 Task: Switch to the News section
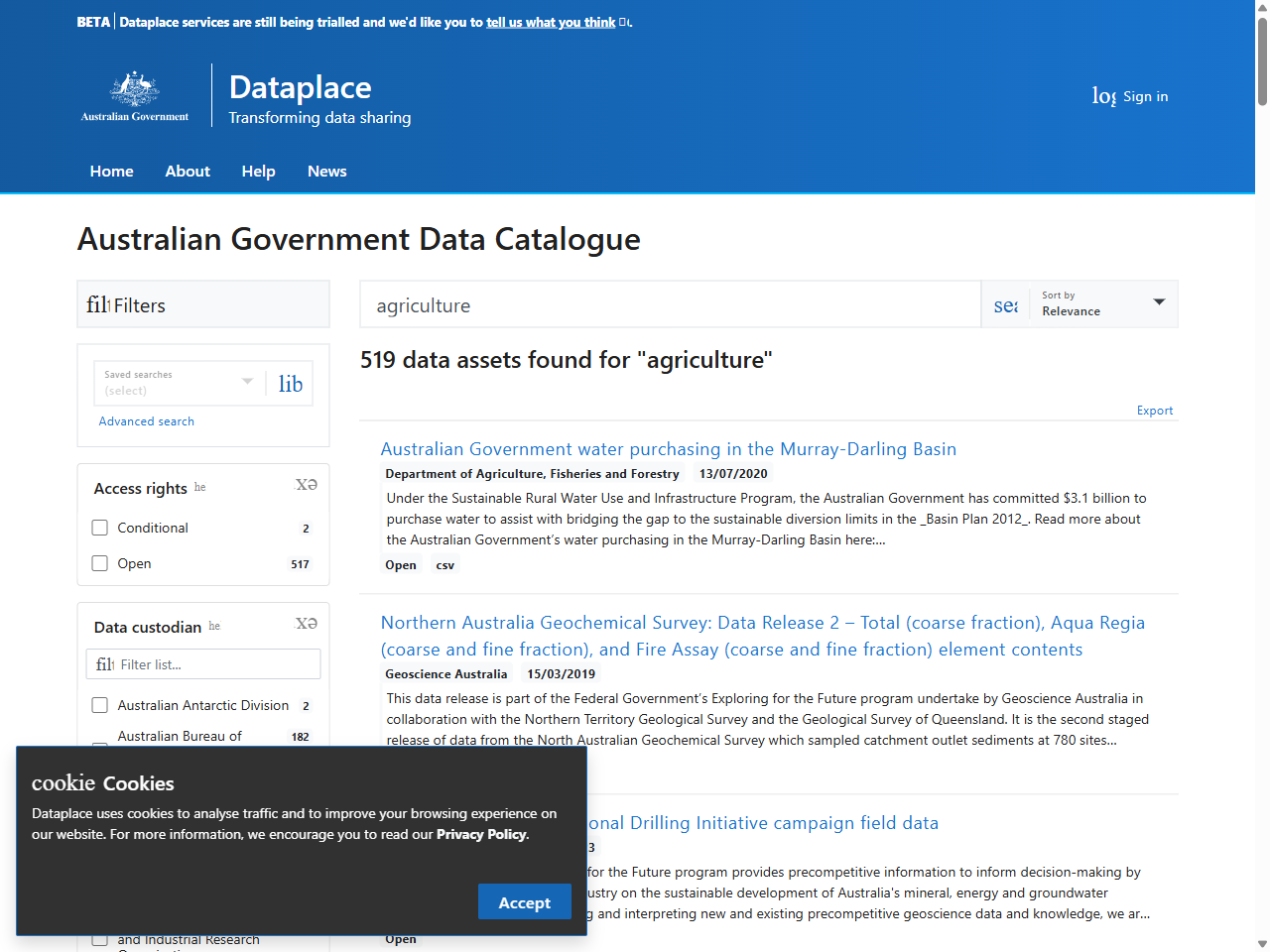click(x=326, y=171)
